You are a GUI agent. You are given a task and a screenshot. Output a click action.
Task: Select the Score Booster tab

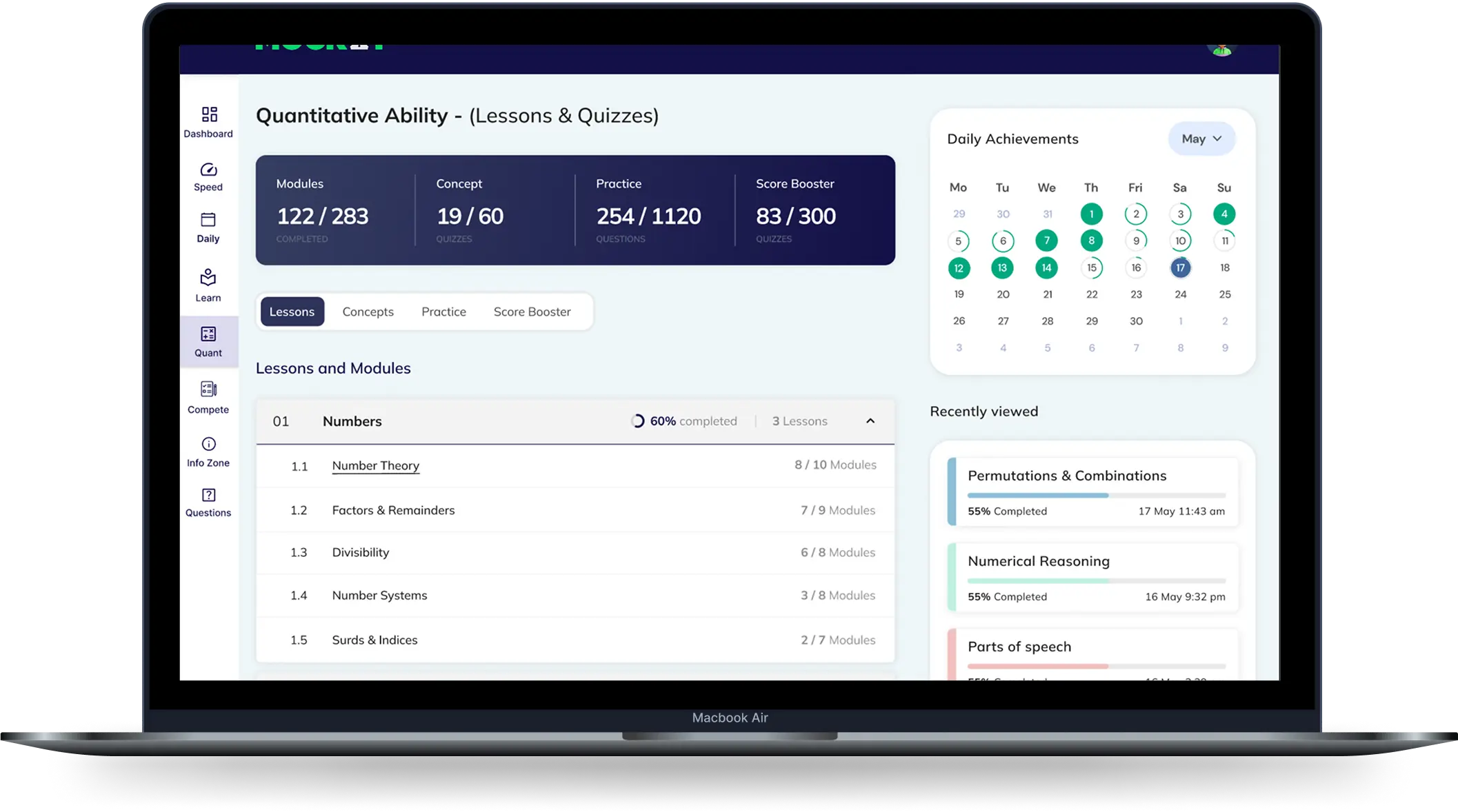[532, 312]
